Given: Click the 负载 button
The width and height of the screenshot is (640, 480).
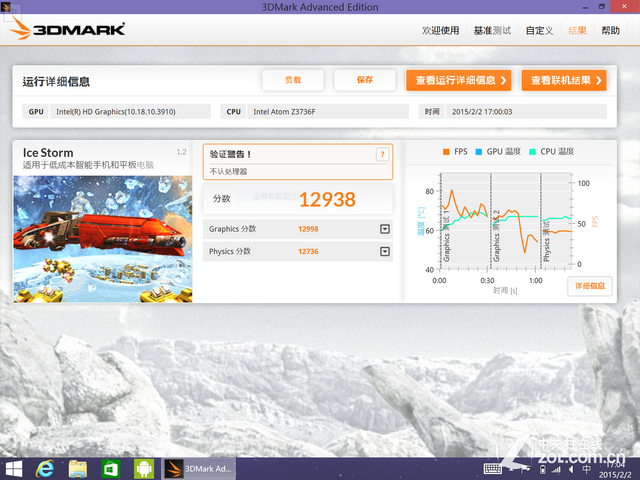Looking at the screenshot, I should (x=293, y=80).
